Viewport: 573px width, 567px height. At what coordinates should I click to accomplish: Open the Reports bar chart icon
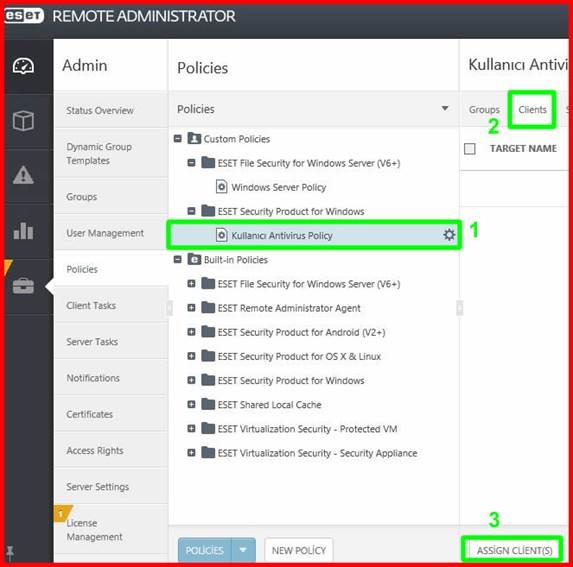click(x=23, y=231)
